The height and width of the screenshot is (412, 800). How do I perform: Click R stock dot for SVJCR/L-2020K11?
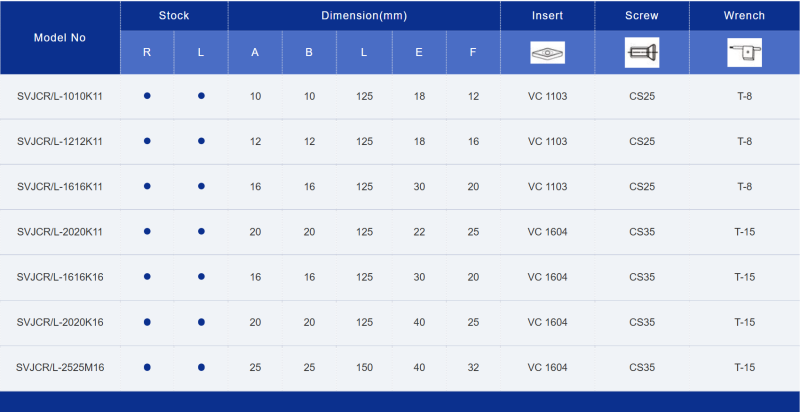click(x=147, y=231)
